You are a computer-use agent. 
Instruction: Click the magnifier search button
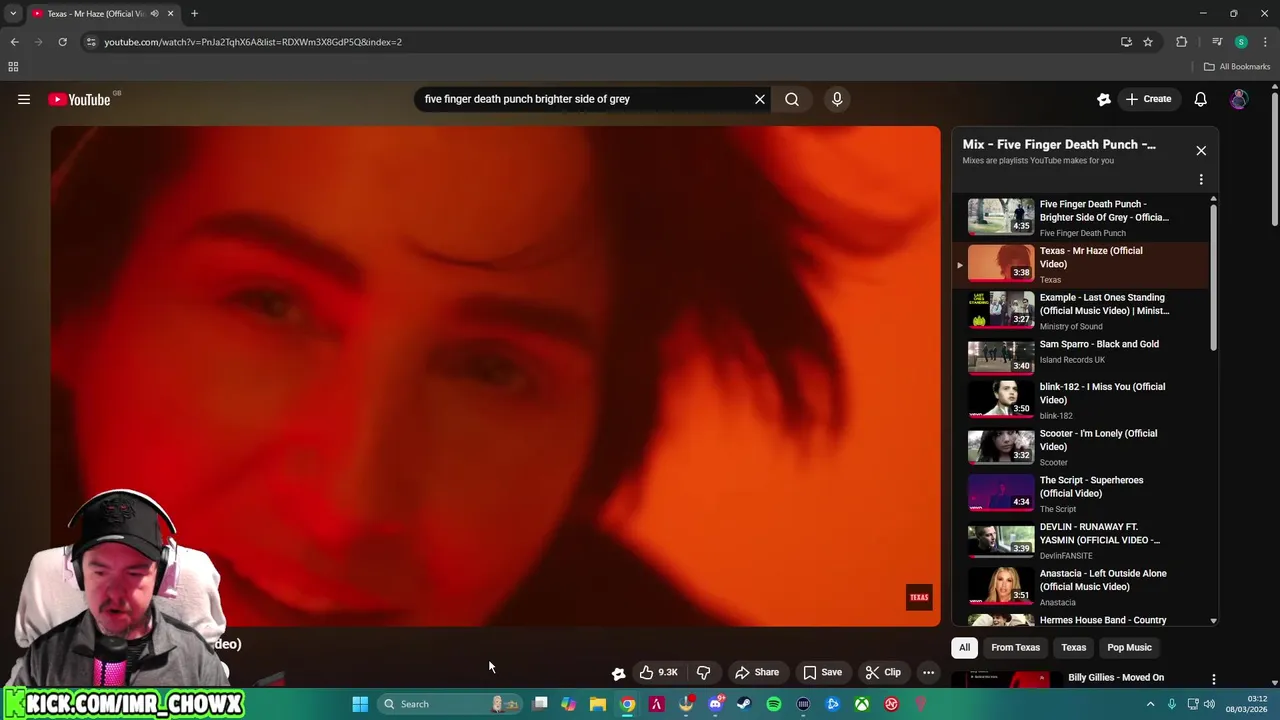pos(791,99)
